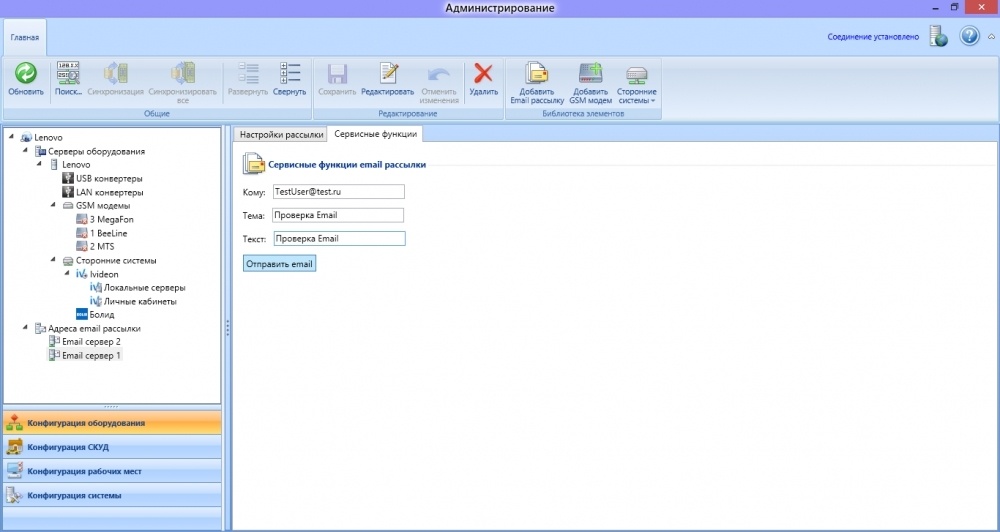Click the Адреса email рассылки icon
Screen dimensions: 1000x532
[40, 329]
